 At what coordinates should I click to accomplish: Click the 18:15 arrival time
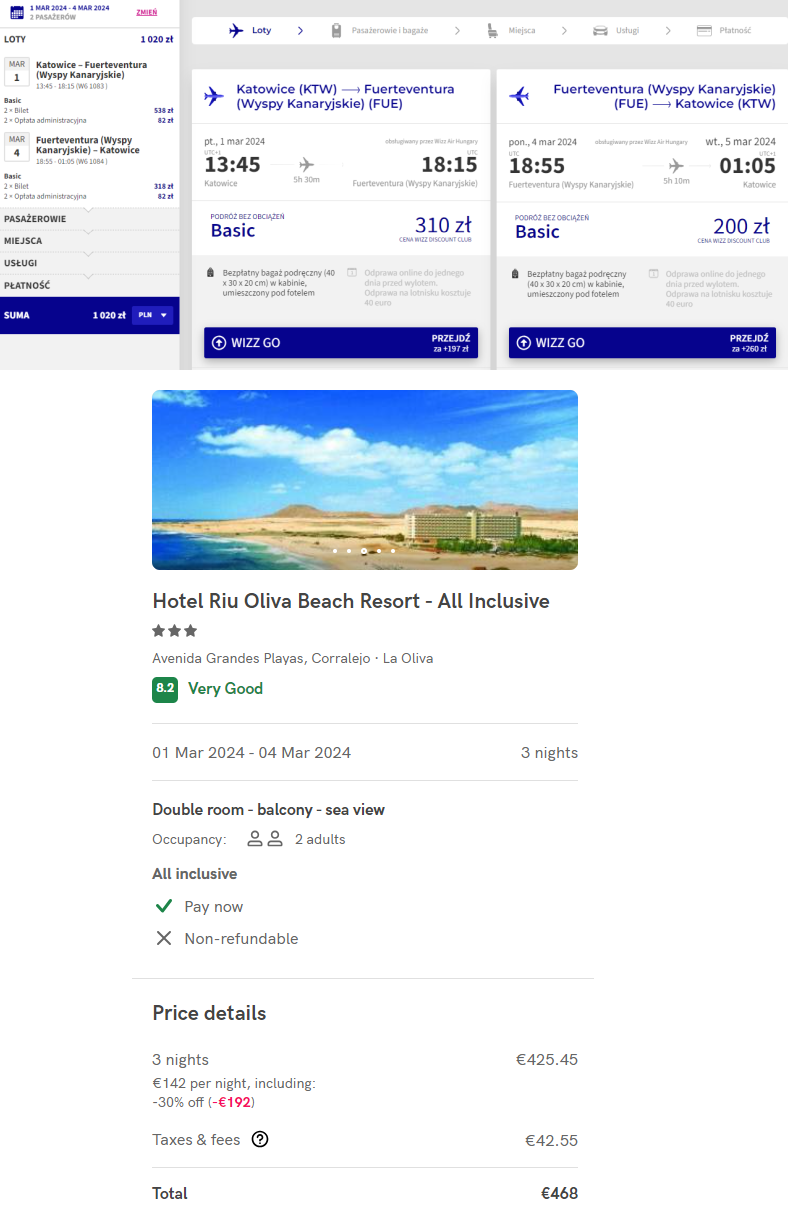click(x=449, y=165)
